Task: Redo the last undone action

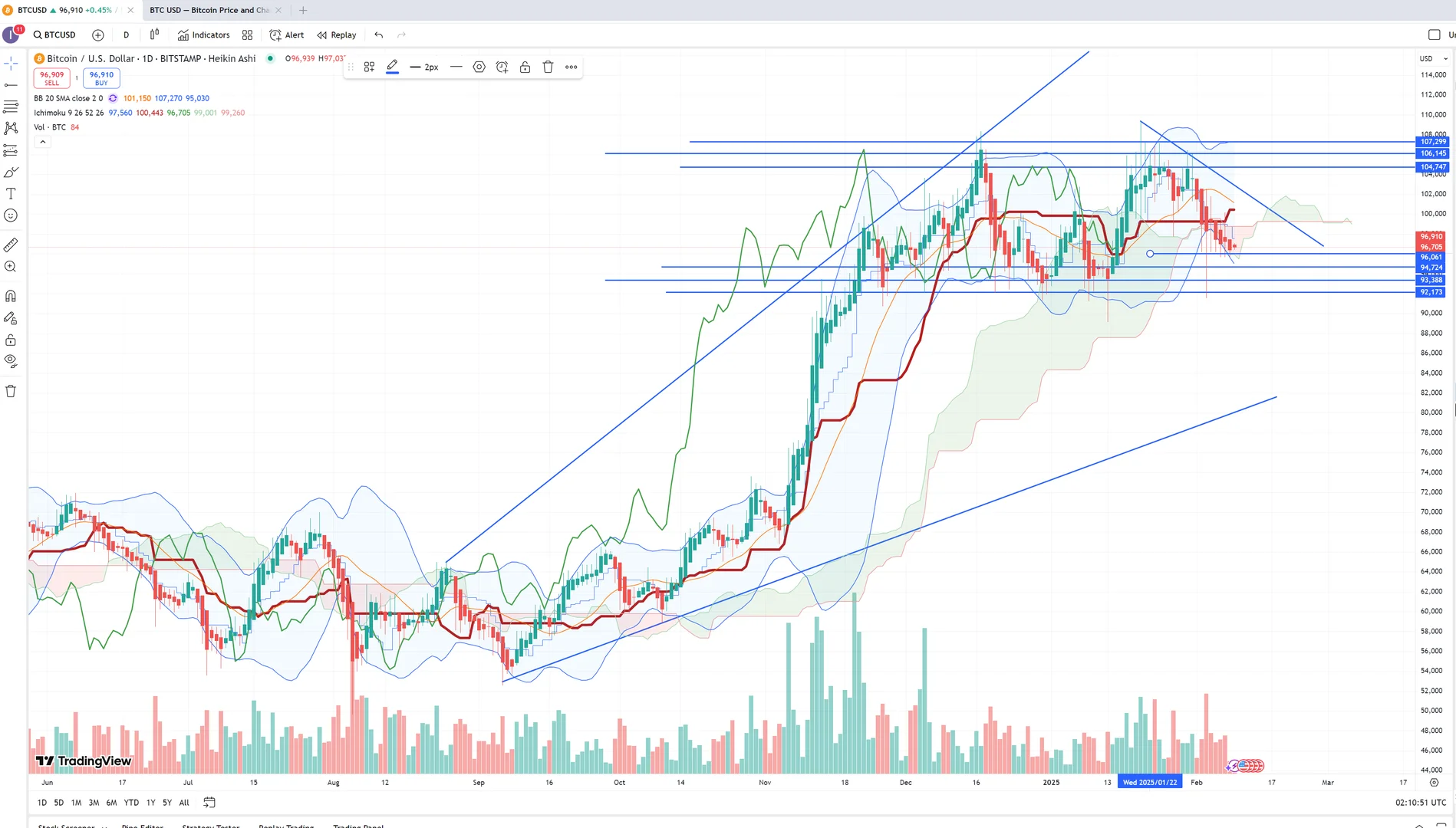Action: 401,34
